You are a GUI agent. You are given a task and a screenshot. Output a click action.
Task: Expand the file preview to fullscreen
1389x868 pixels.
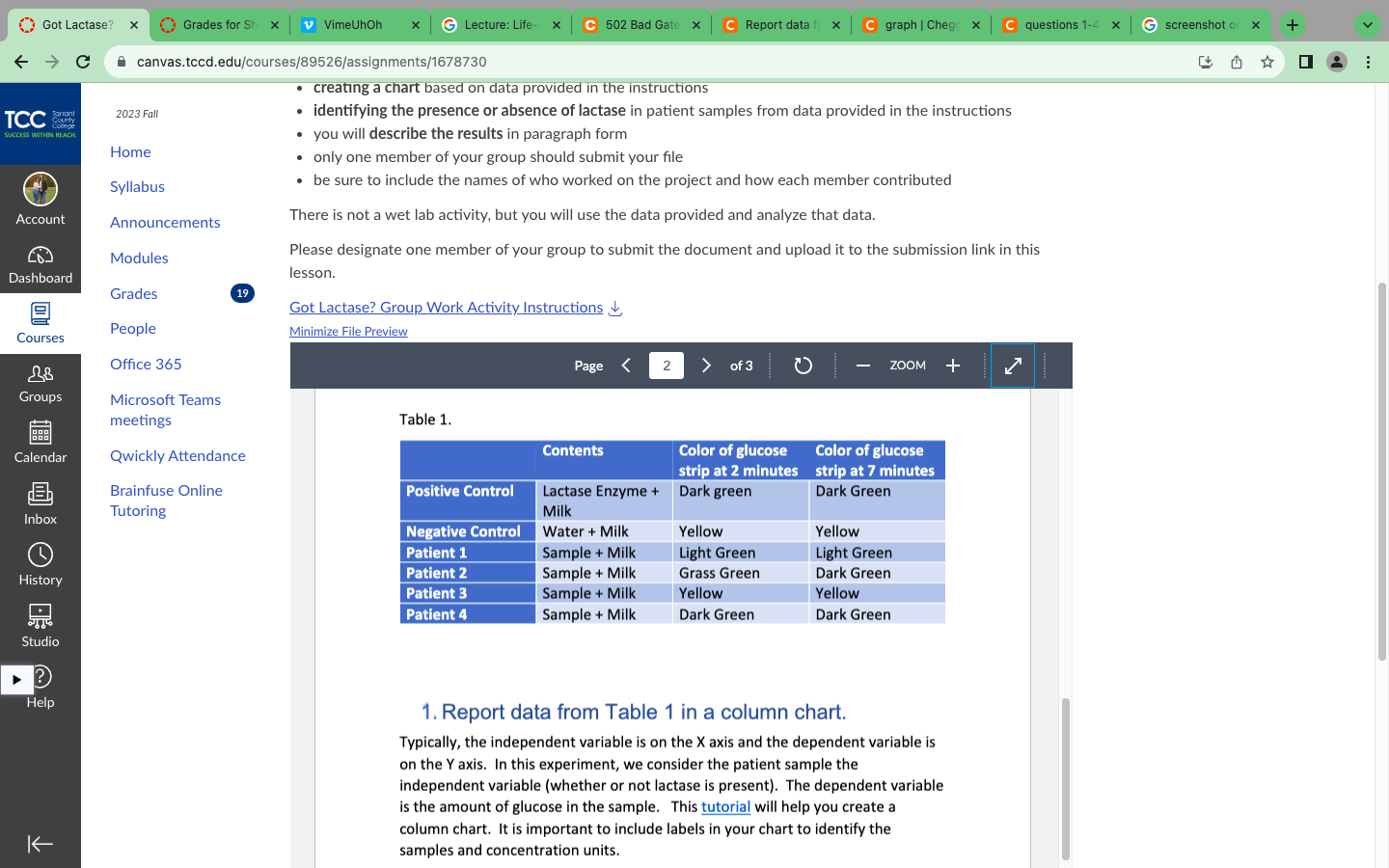click(1013, 366)
